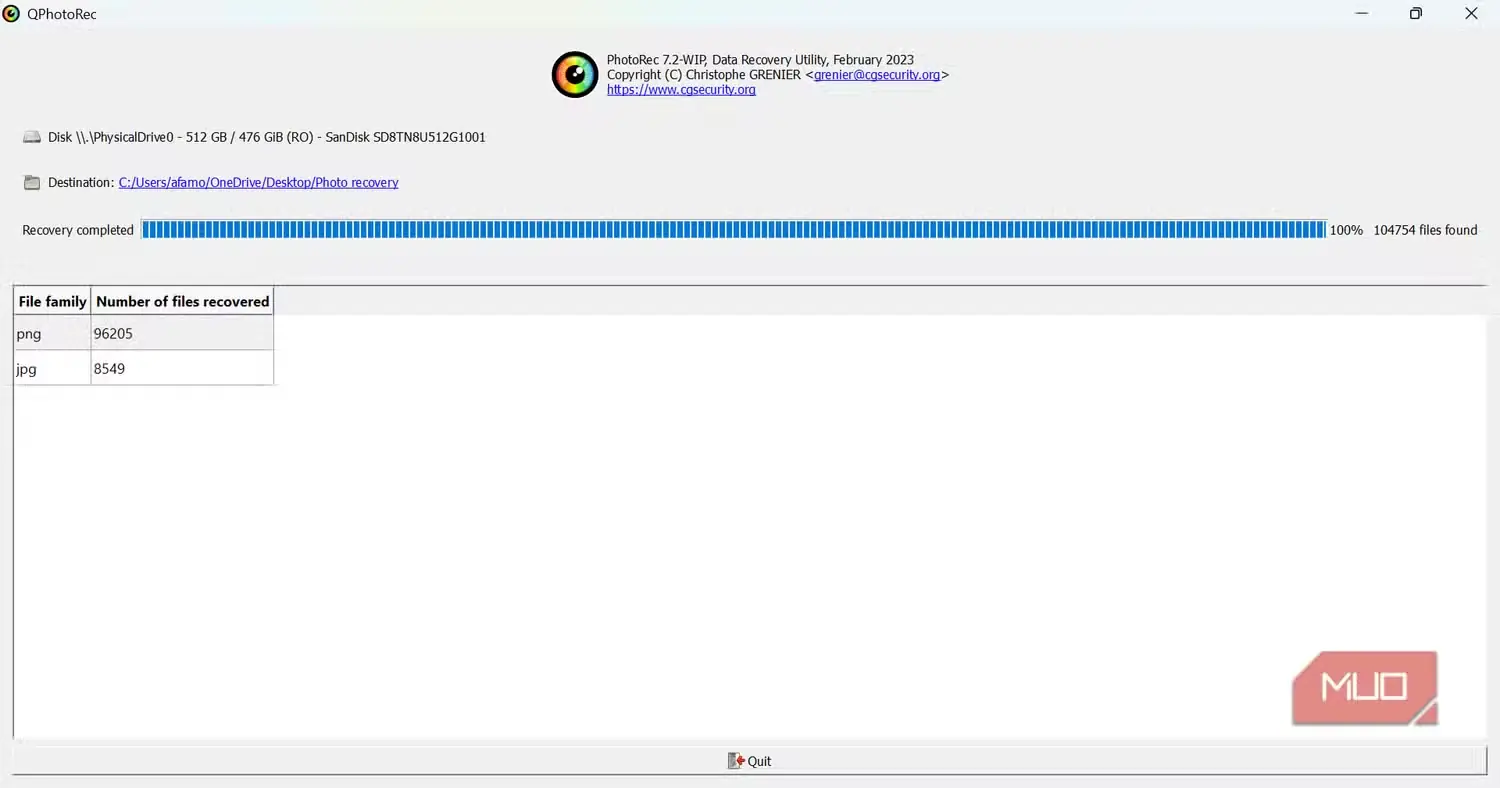Select the 96205 files recovered cell
Image resolution: width=1500 pixels, height=788 pixels.
coord(182,334)
